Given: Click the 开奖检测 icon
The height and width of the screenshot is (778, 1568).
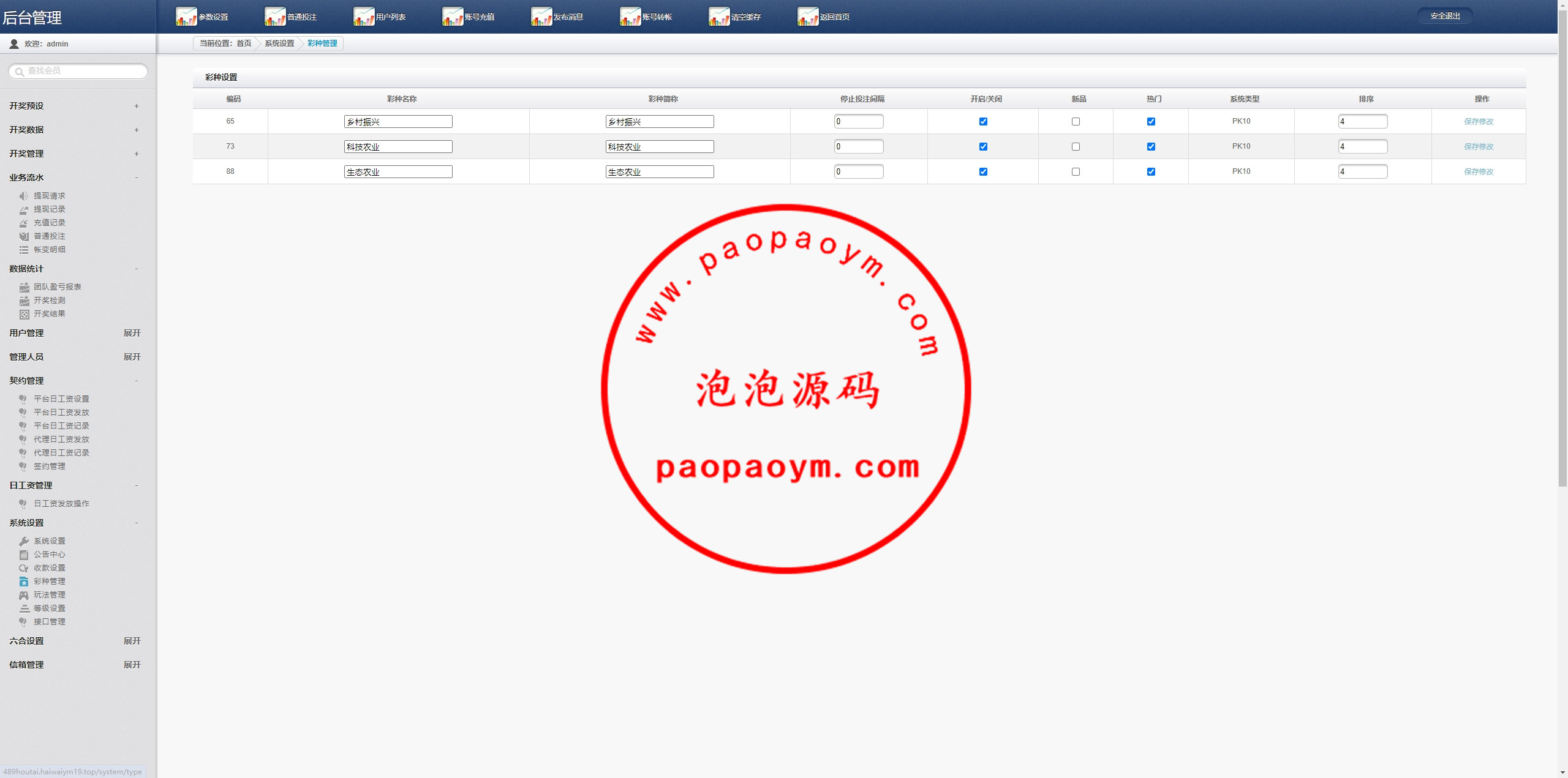Looking at the screenshot, I should click(24, 301).
